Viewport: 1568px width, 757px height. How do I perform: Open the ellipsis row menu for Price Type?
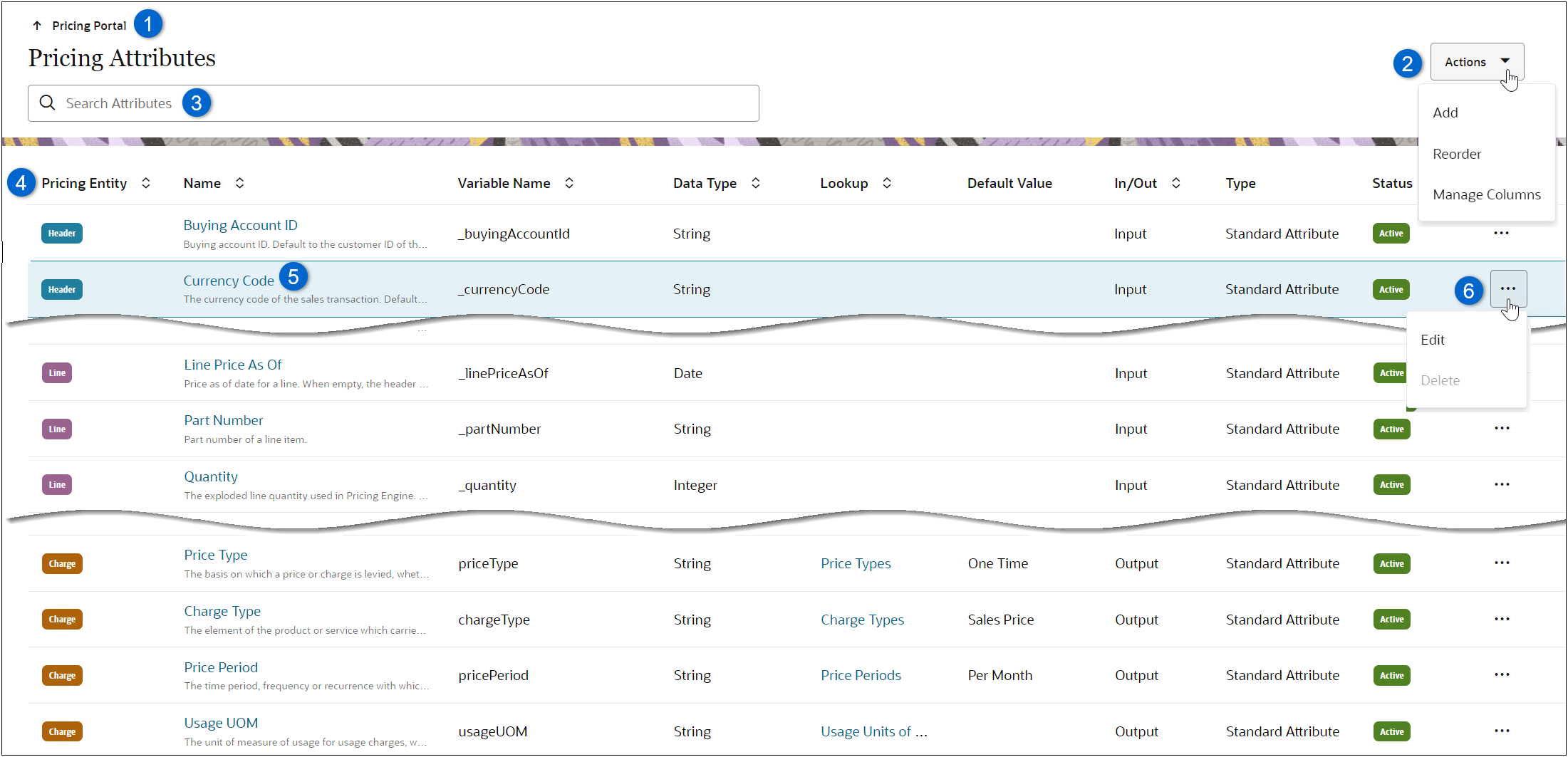click(x=1502, y=562)
